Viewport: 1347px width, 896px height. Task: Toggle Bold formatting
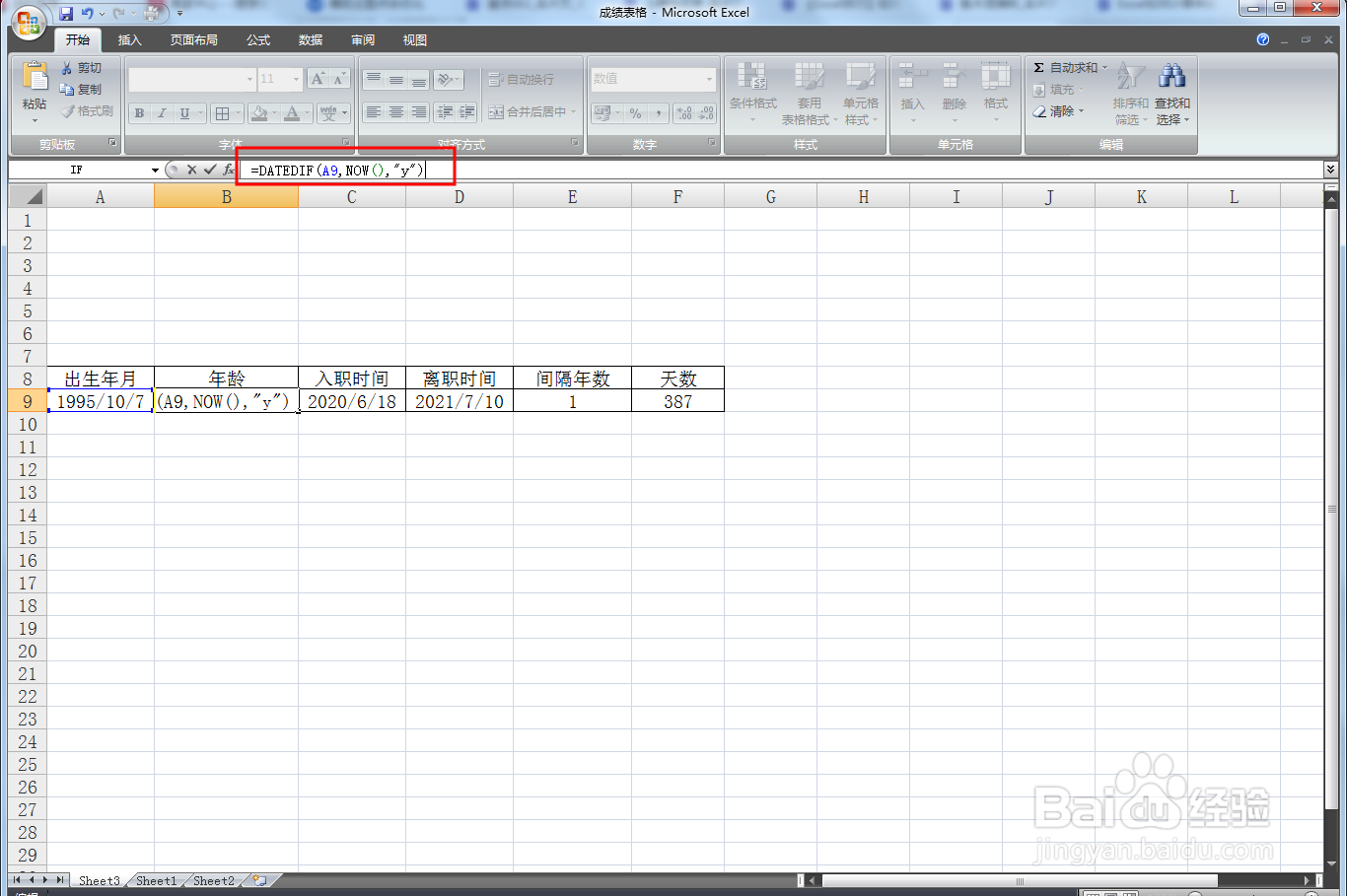(x=139, y=113)
